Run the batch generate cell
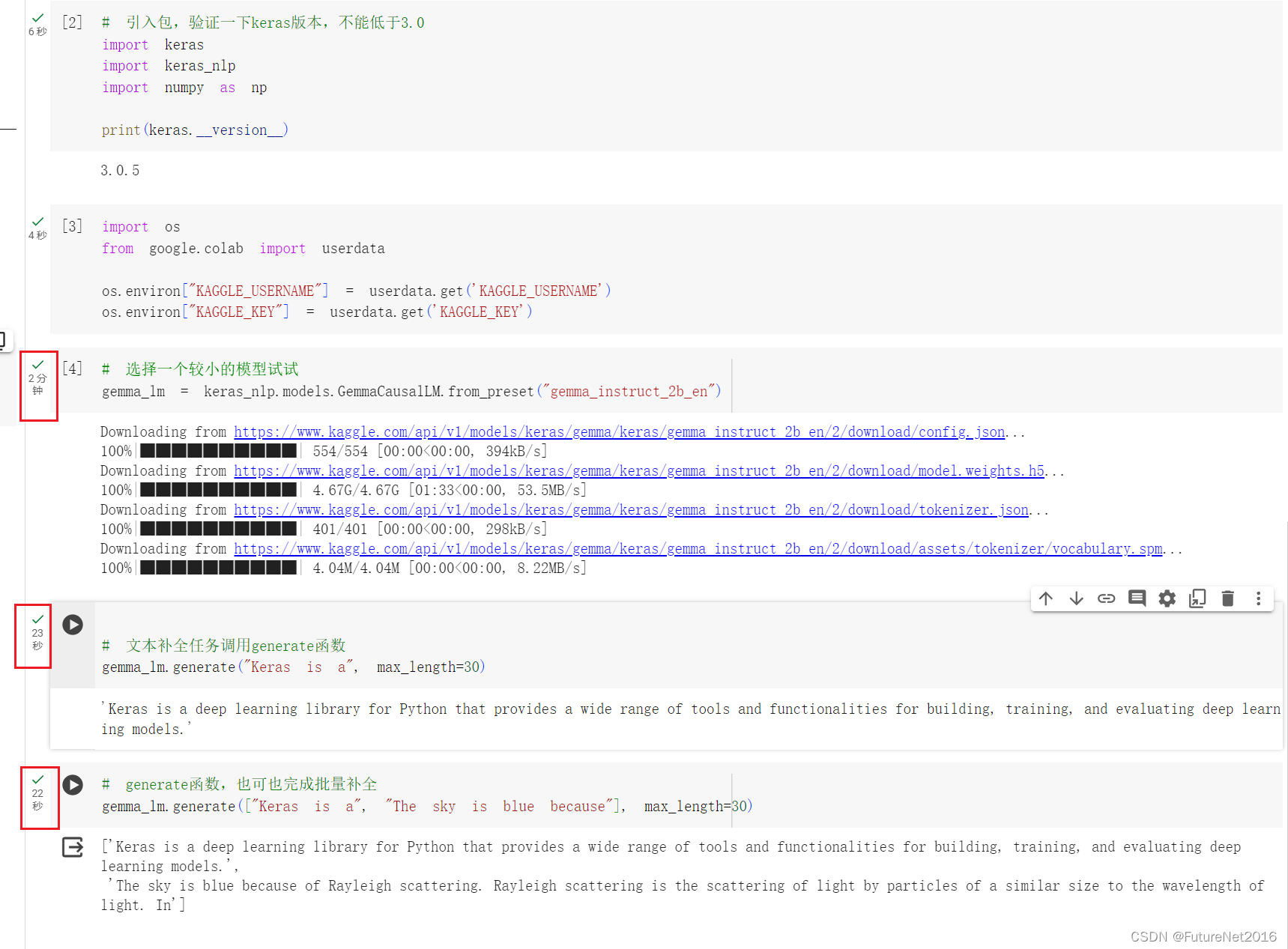The width and height of the screenshot is (1288, 949). click(x=73, y=784)
